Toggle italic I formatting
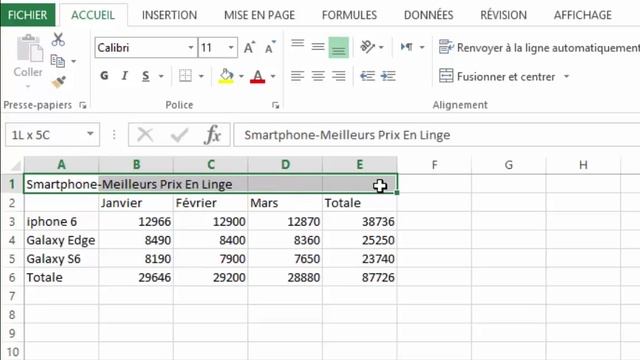640x360 pixels. tap(124, 76)
